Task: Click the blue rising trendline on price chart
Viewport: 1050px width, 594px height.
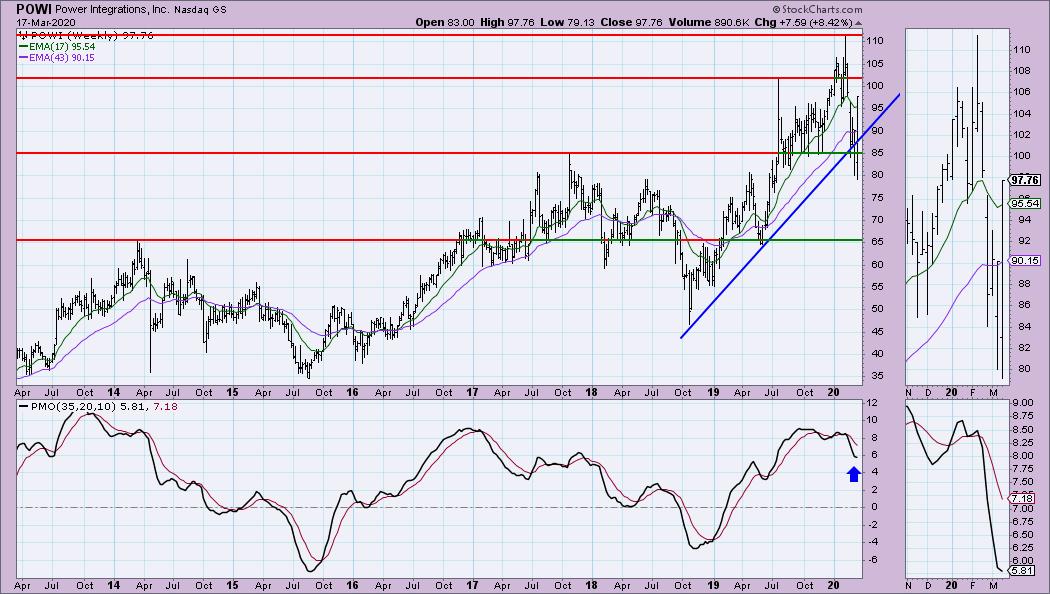Action: (790, 216)
